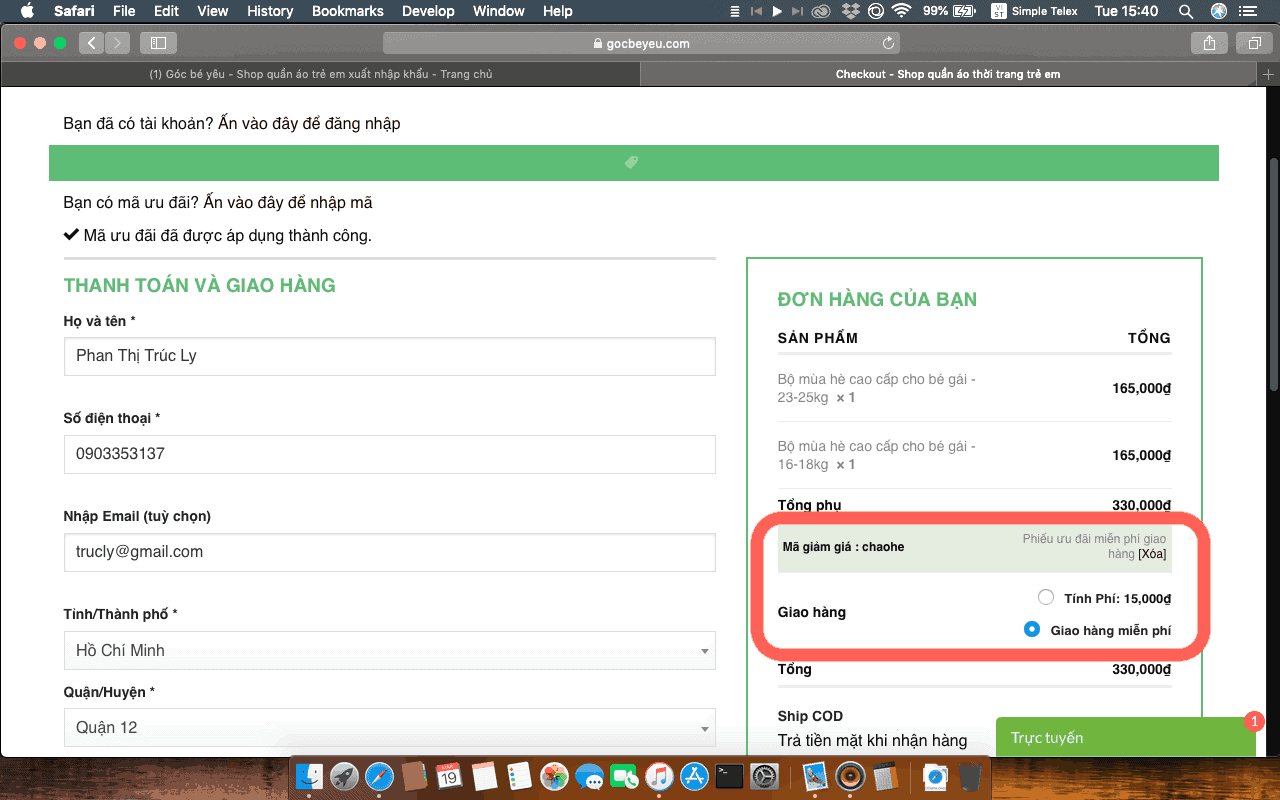Select the Tính Phí: 15,000đ shipping option
The image size is (1280, 800).
1046,598
